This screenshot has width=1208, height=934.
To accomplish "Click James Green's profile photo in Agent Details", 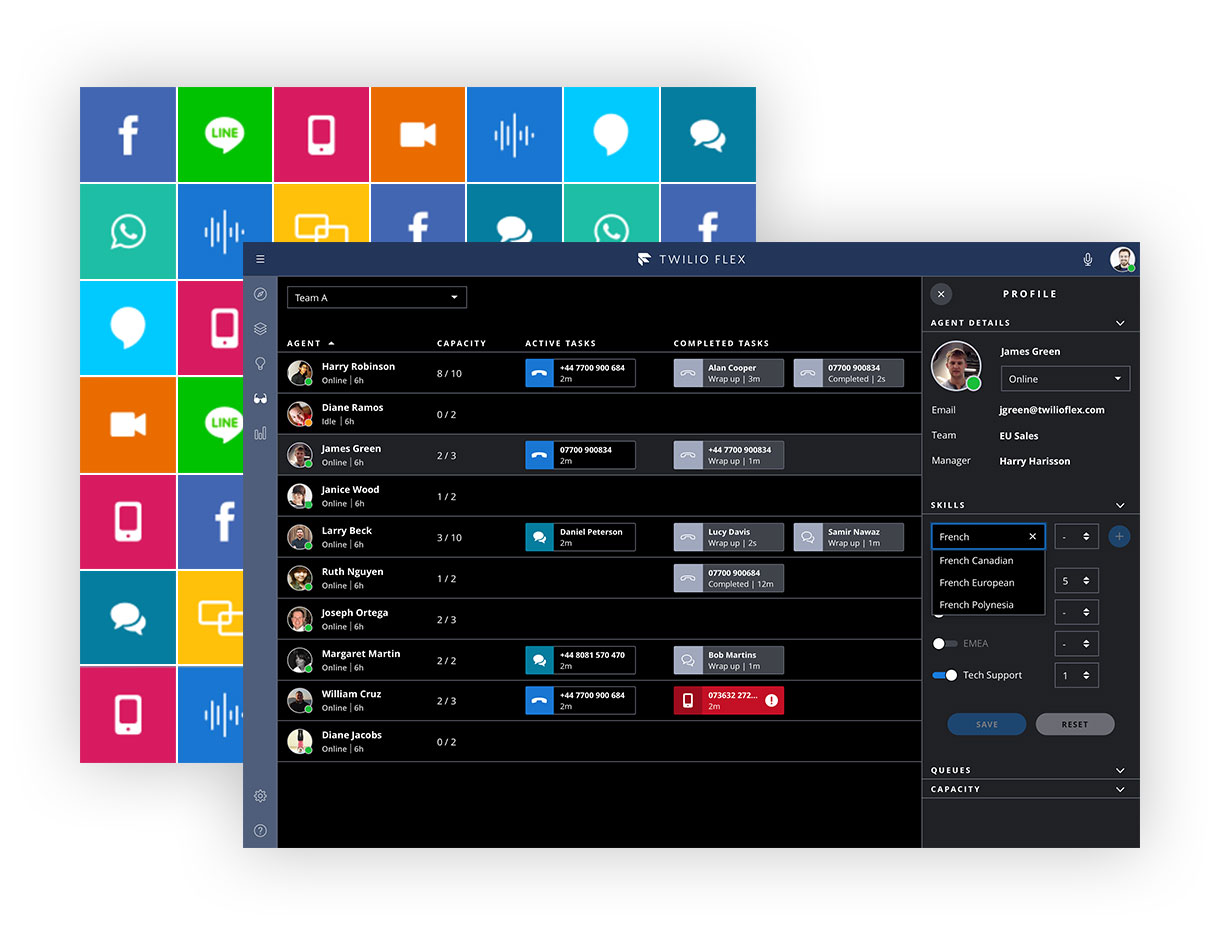I will [955, 366].
